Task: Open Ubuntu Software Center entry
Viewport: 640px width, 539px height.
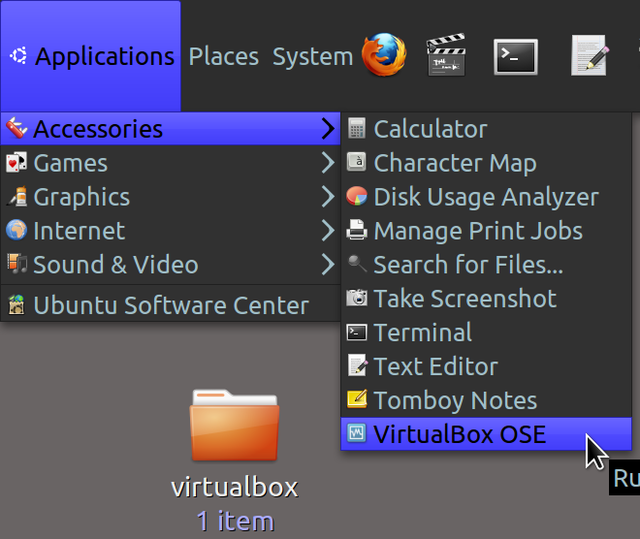Action: coord(170,305)
